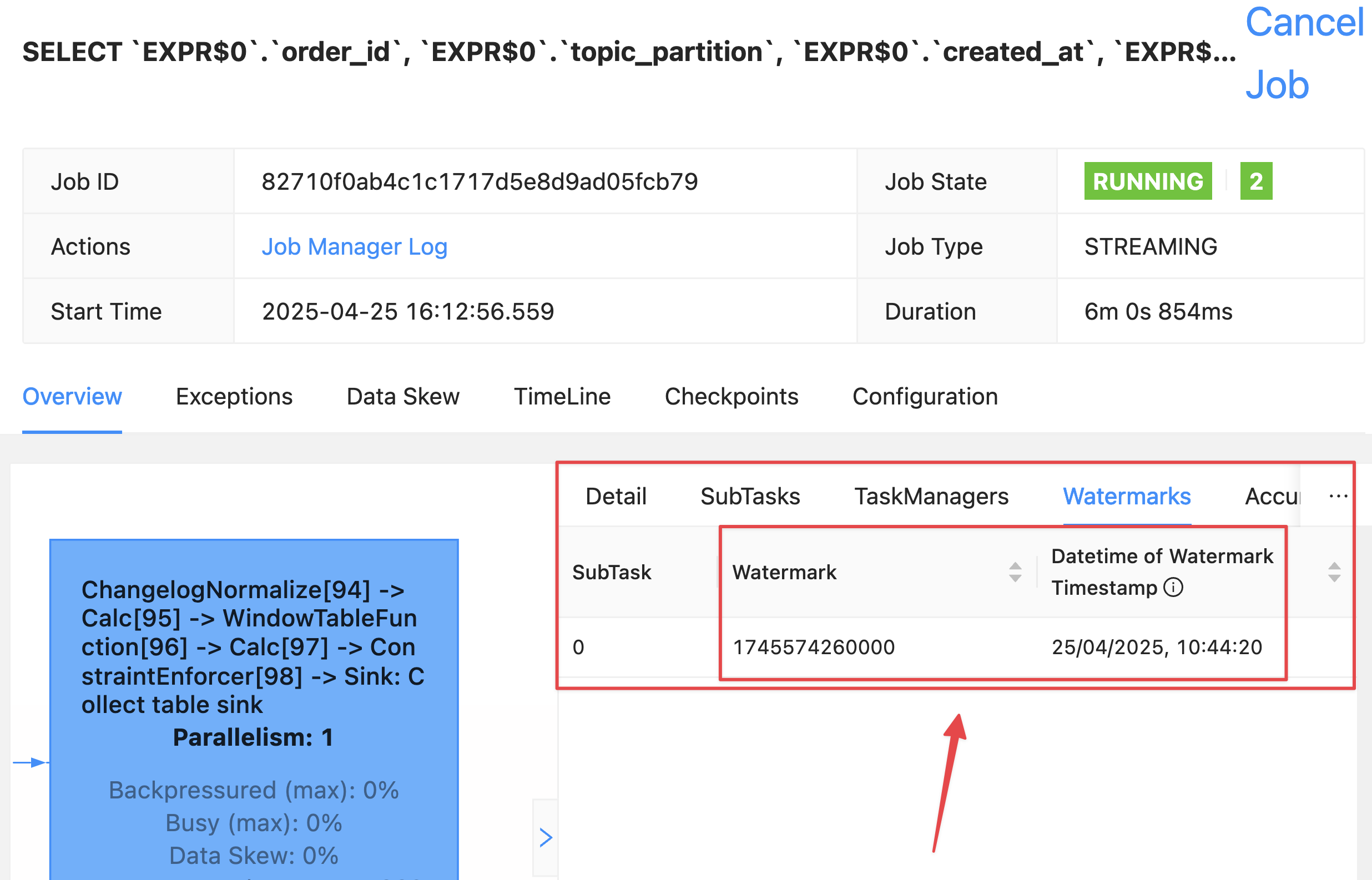
Task: Switch to the Detail node tab
Action: 616,496
